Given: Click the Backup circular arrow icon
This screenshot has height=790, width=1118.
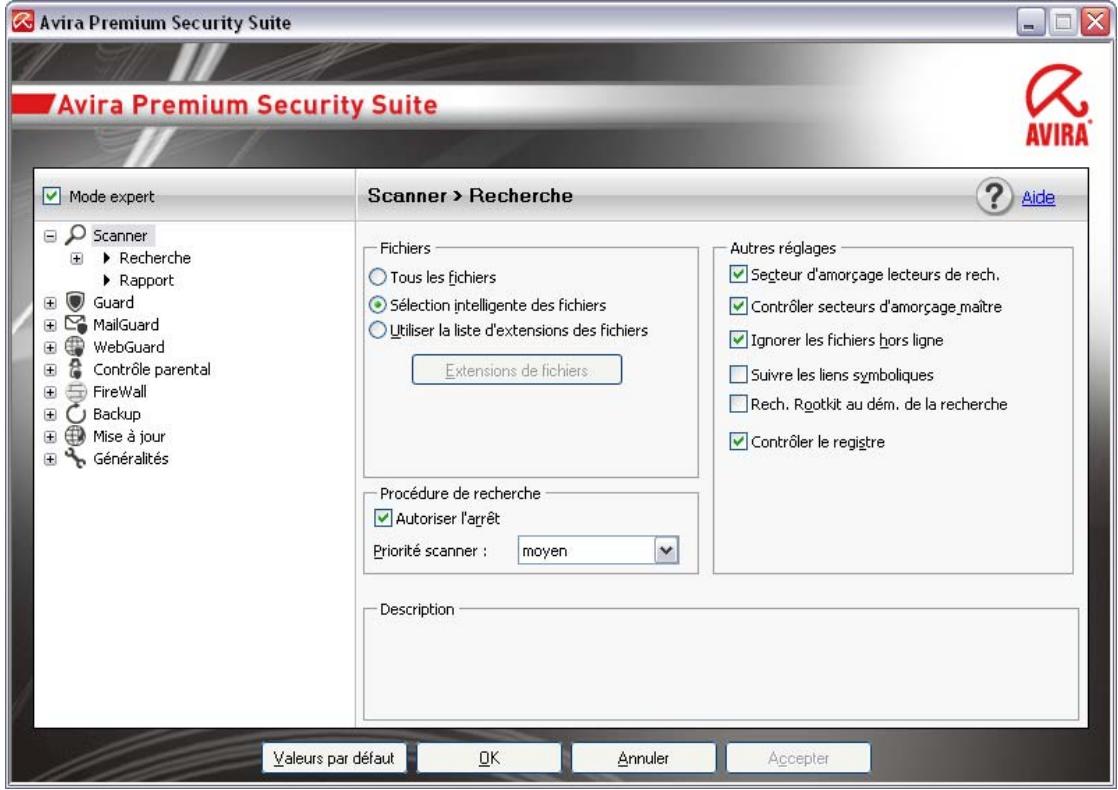Looking at the screenshot, I should tap(75, 414).
